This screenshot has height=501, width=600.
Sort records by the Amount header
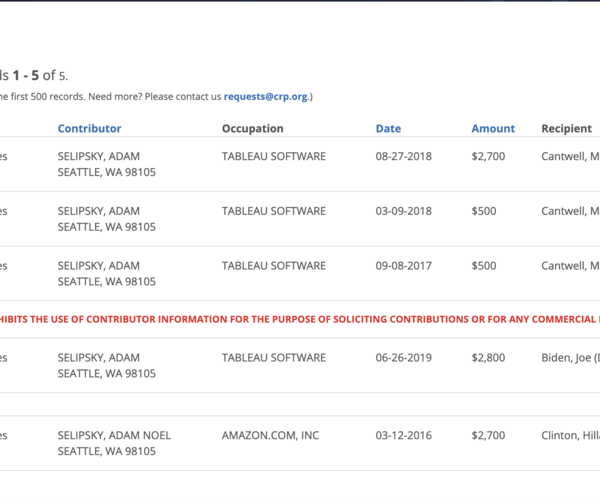tap(493, 129)
